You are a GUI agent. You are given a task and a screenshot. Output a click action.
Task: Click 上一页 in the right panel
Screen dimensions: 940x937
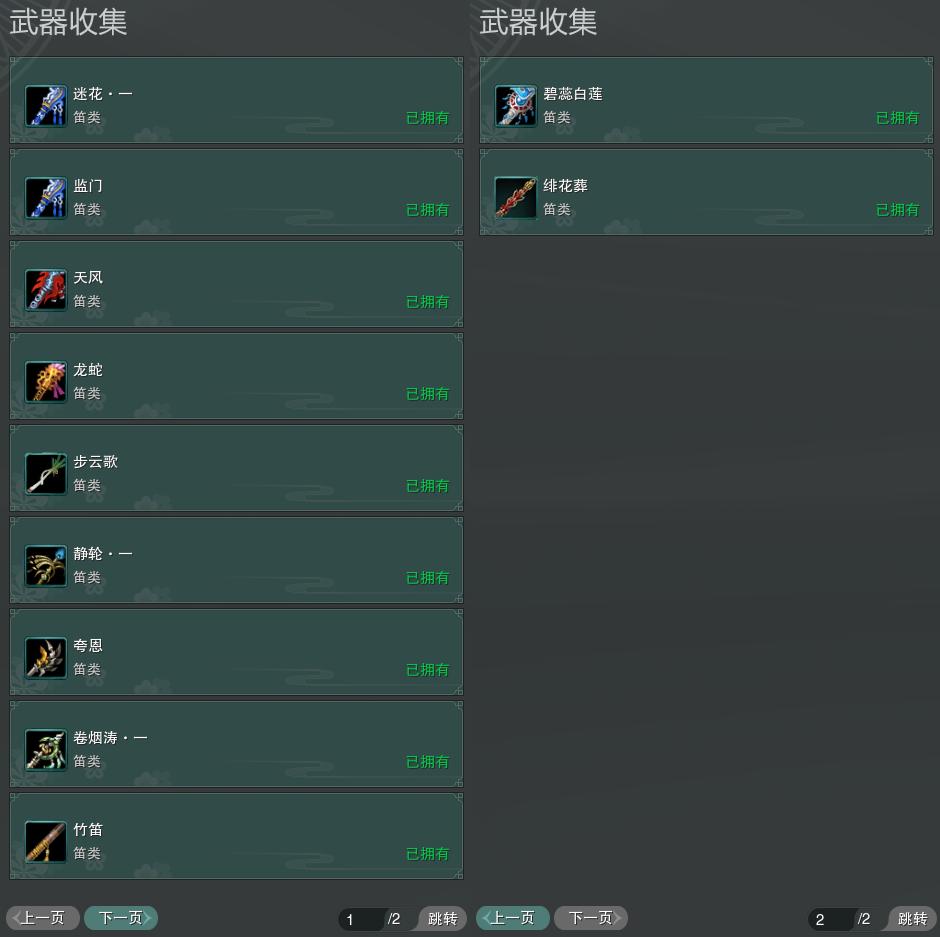click(513, 918)
